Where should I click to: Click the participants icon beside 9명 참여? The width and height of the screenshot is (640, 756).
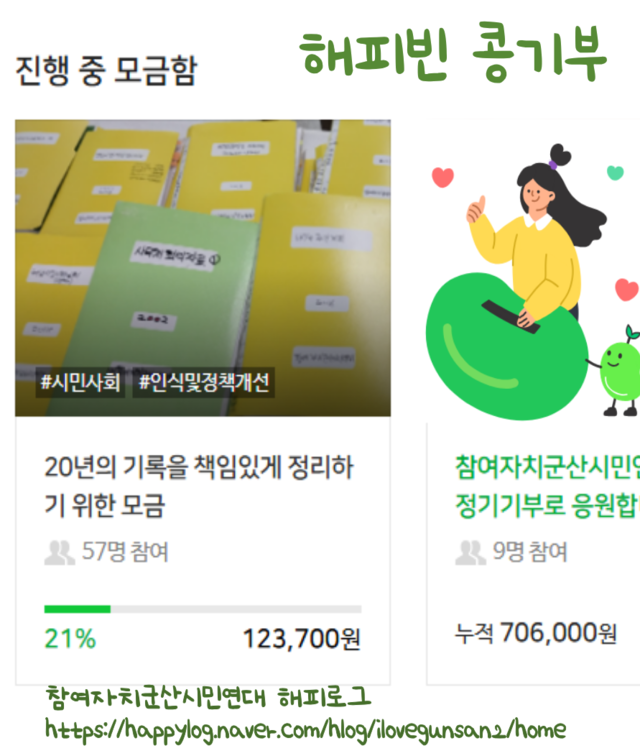point(470,553)
